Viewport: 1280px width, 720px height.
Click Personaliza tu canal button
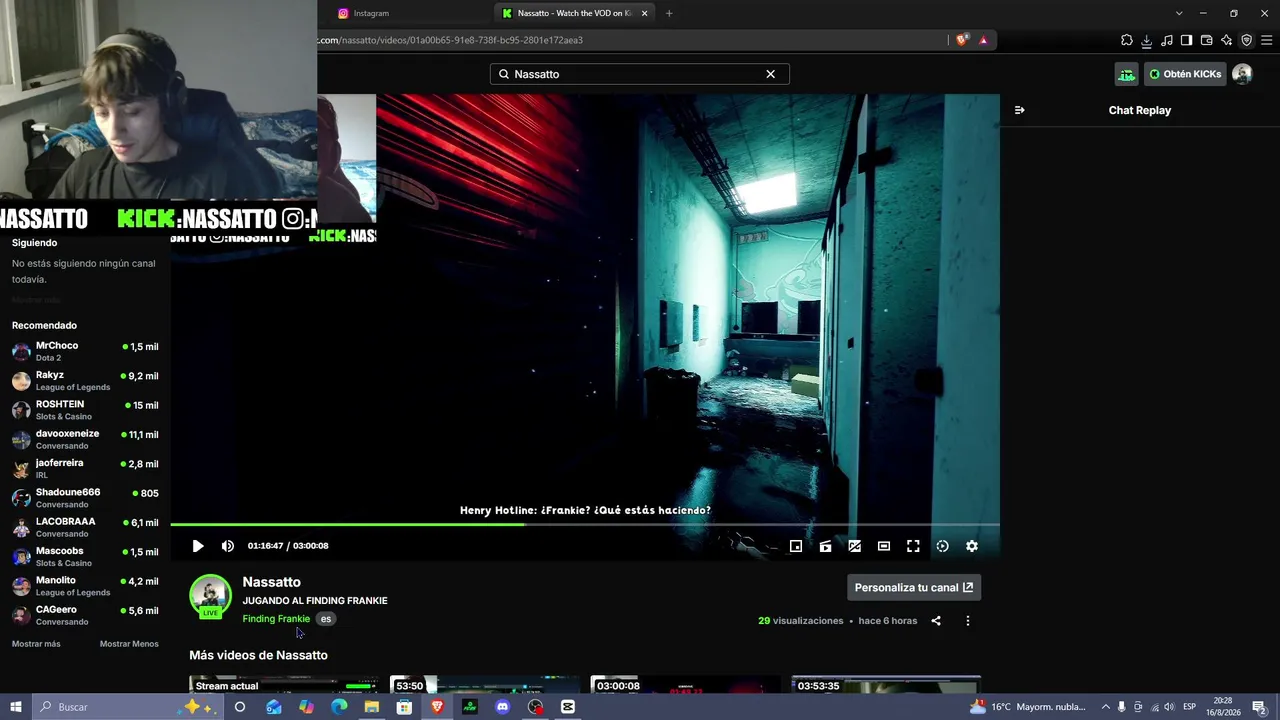914,588
